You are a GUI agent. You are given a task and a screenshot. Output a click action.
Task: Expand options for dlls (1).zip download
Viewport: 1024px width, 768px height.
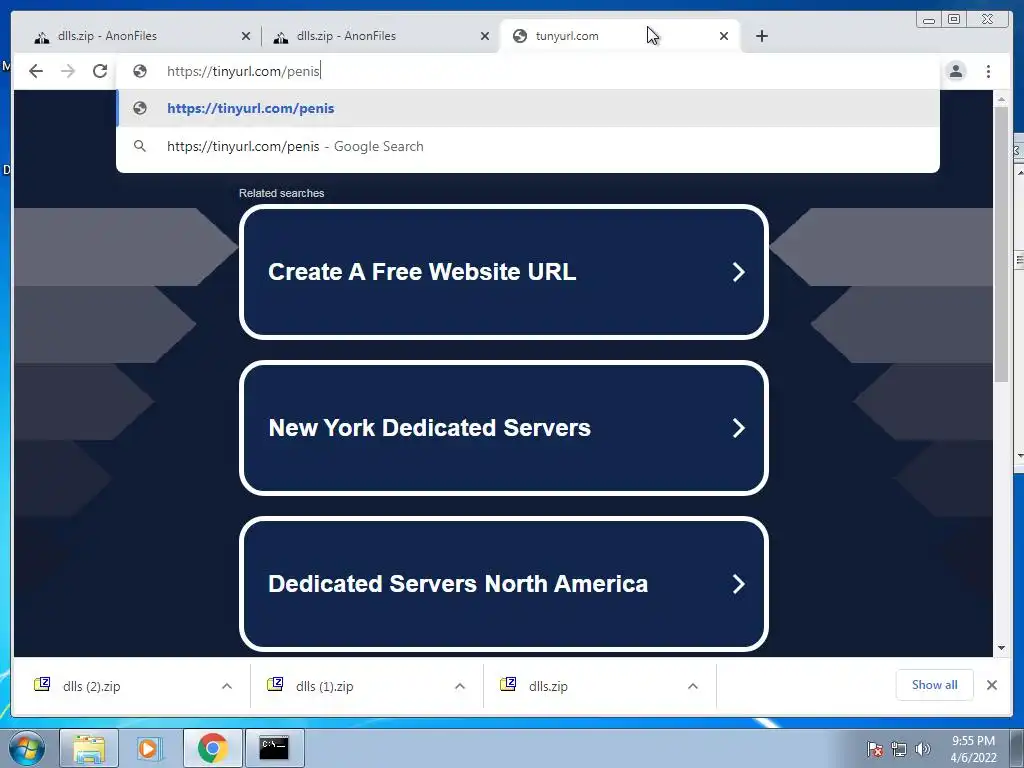pyautogui.click(x=460, y=686)
